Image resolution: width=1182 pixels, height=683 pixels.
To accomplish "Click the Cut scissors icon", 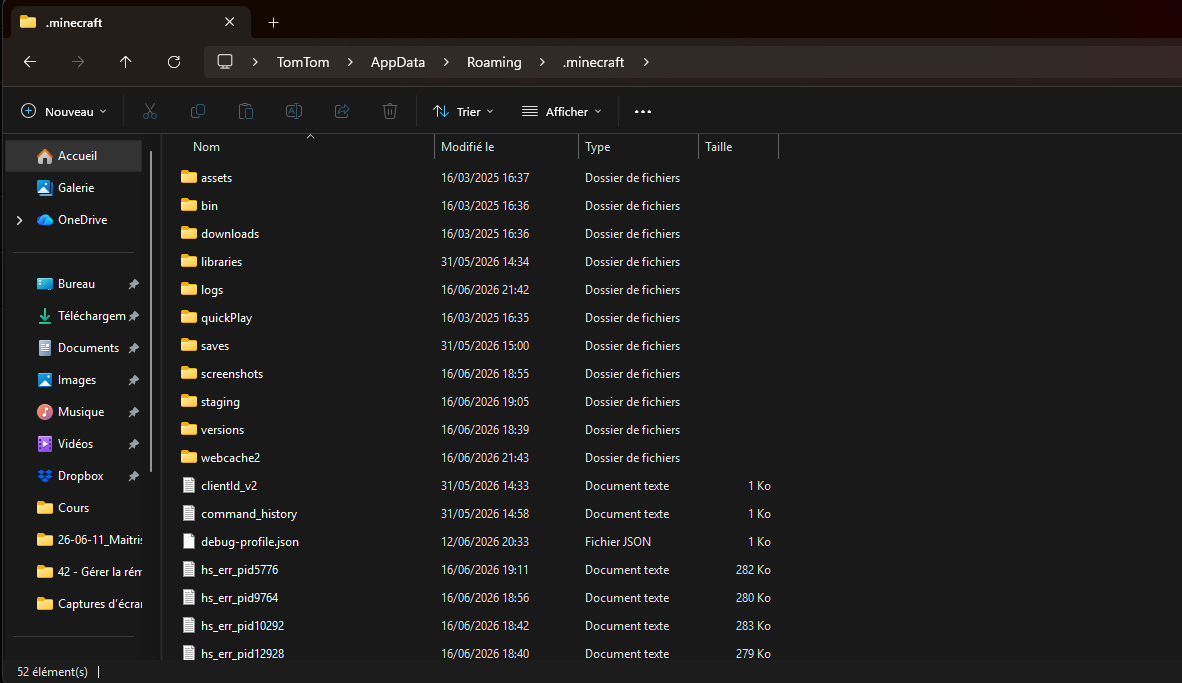I will (150, 112).
